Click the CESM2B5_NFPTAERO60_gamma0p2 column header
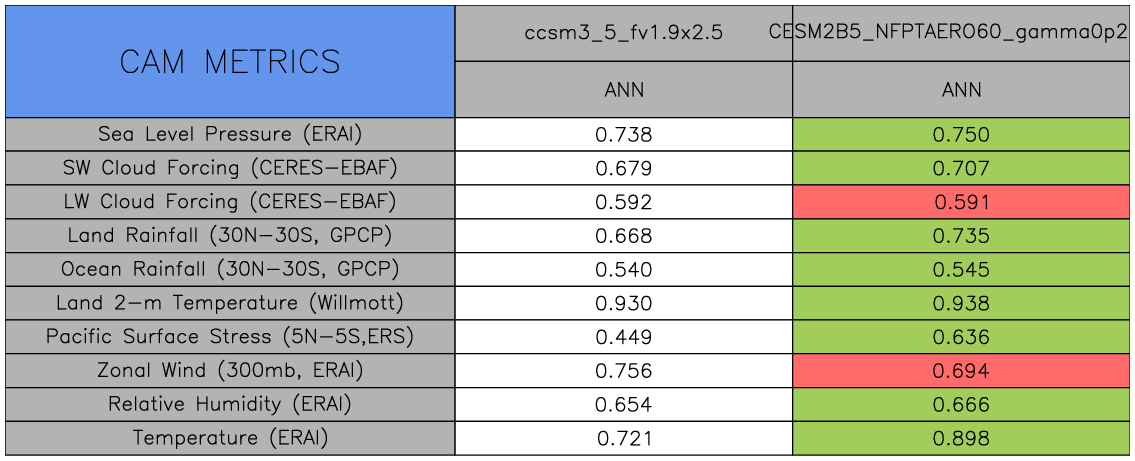1135x461 pixels. pyautogui.click(x=961, y=32)
